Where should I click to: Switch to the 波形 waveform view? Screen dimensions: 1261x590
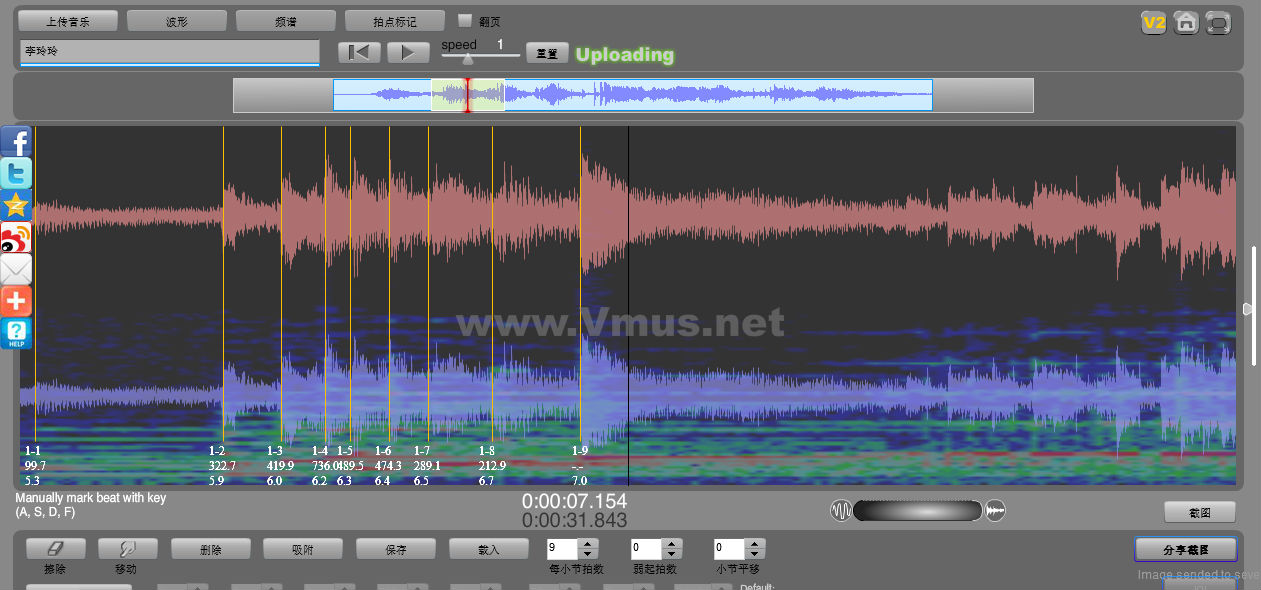click(x=176, y=21)
